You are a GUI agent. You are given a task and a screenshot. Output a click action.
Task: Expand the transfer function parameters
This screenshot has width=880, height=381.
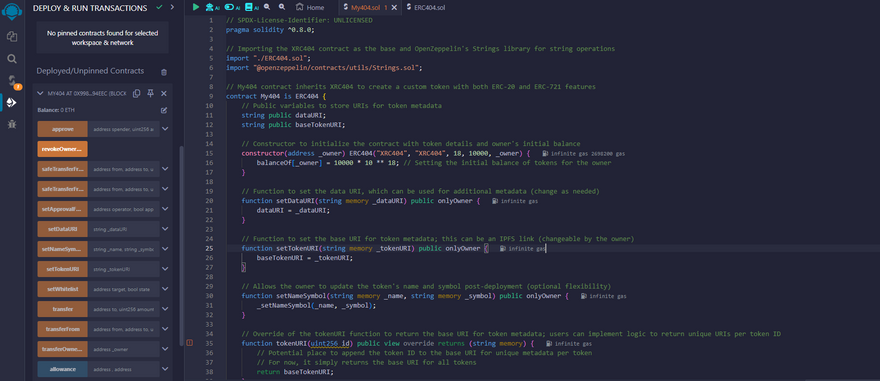165,309
